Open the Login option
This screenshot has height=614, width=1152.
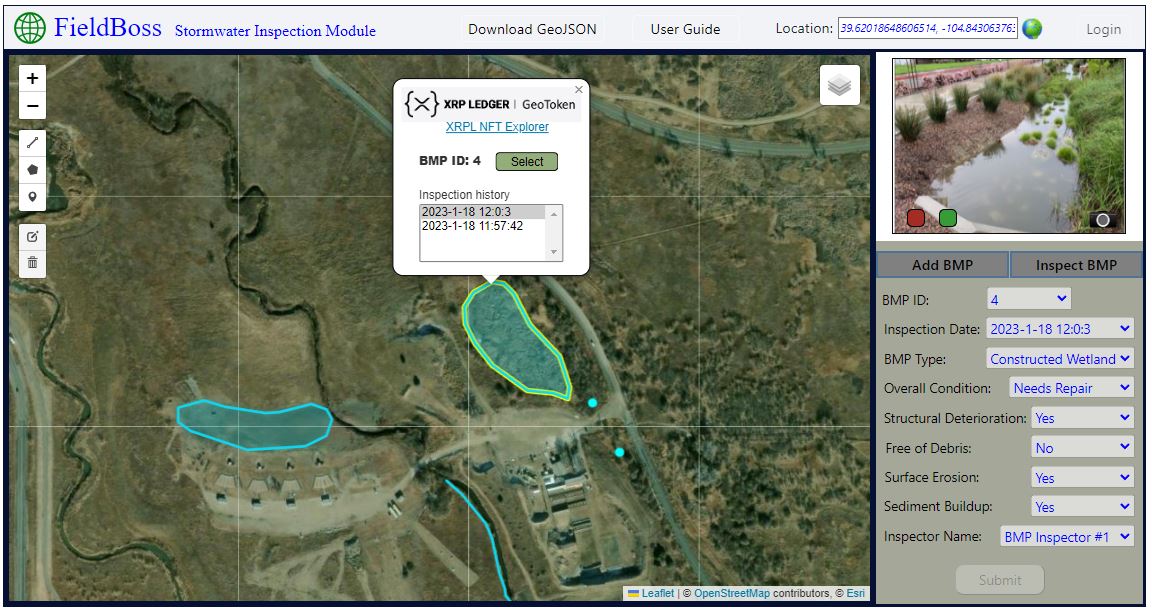coord(1103,29)
